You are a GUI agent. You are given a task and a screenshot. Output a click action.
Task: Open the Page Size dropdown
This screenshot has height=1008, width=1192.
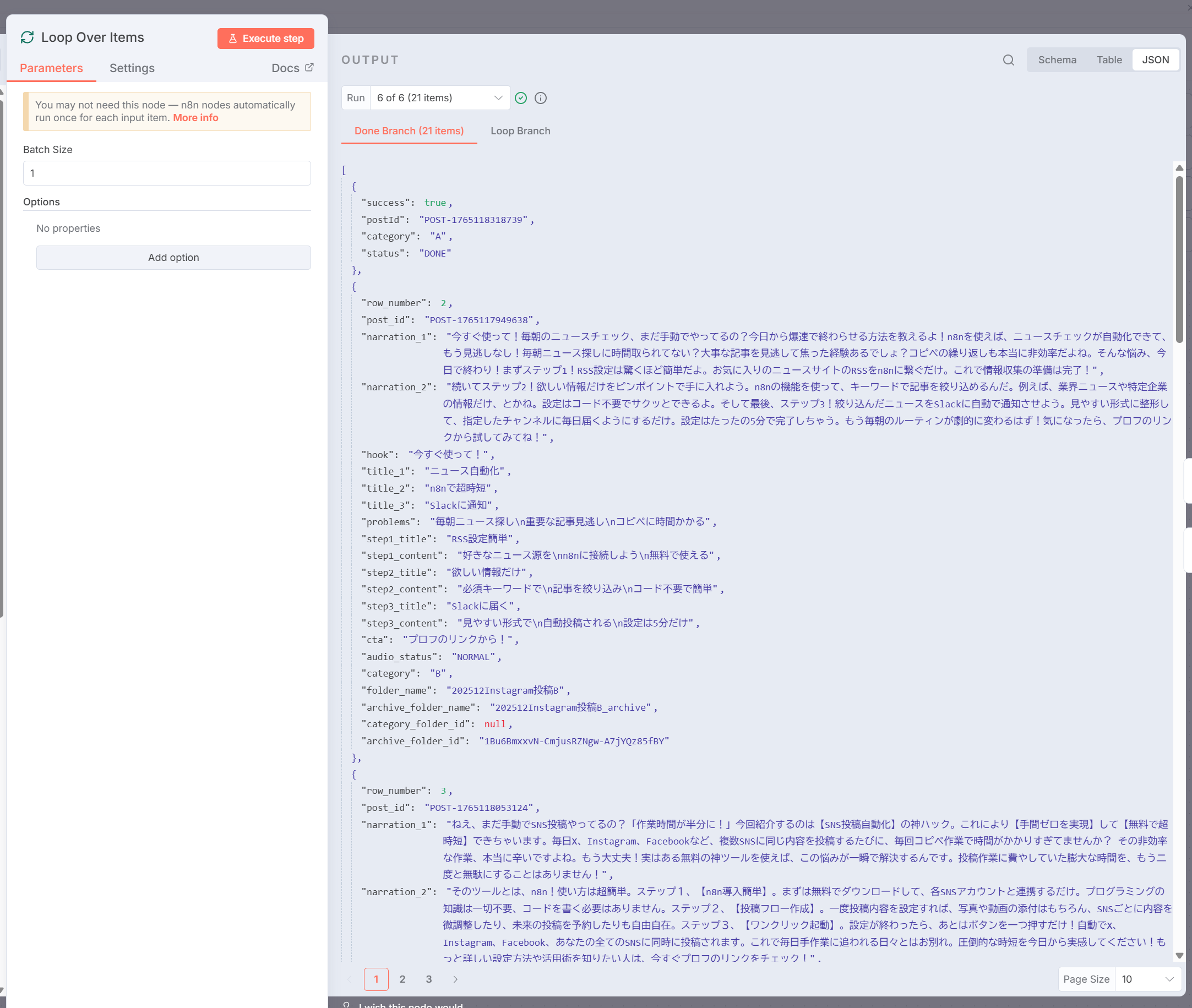1147,979
